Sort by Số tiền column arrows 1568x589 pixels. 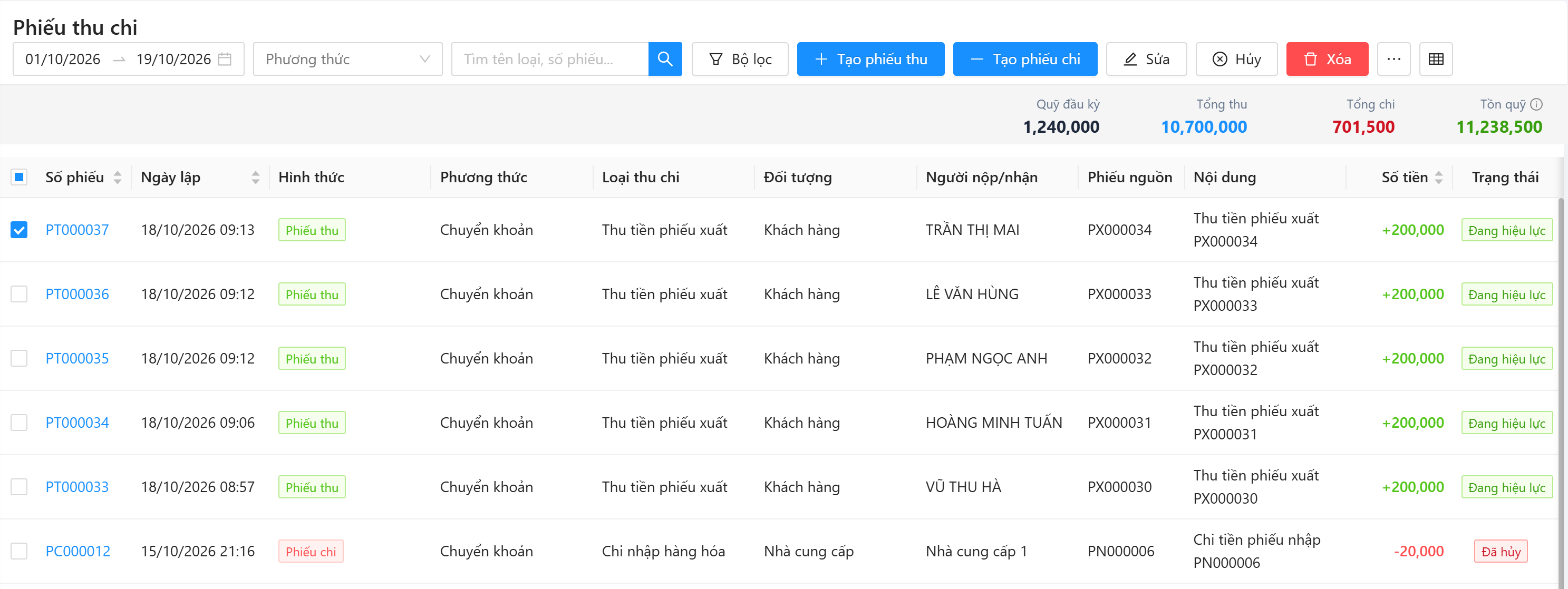pyautogui.click(x=1438, y=177)
